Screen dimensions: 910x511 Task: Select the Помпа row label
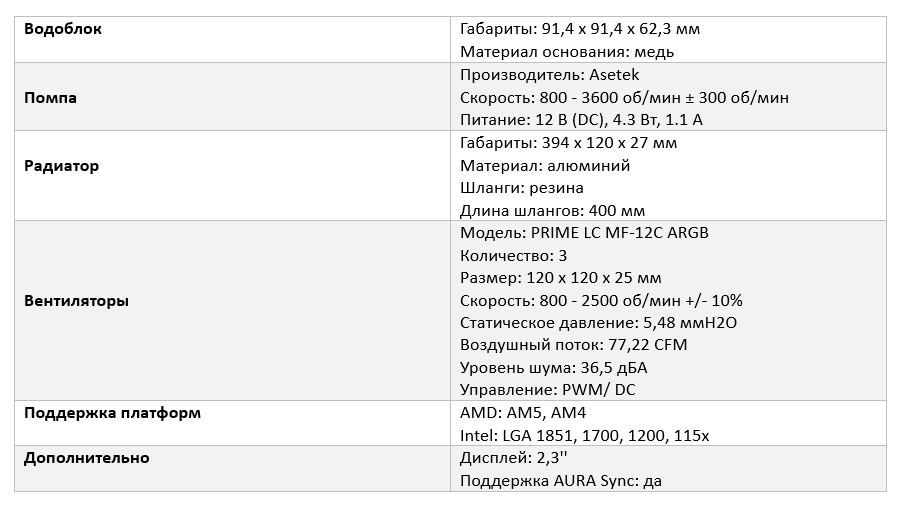point(50,98)
